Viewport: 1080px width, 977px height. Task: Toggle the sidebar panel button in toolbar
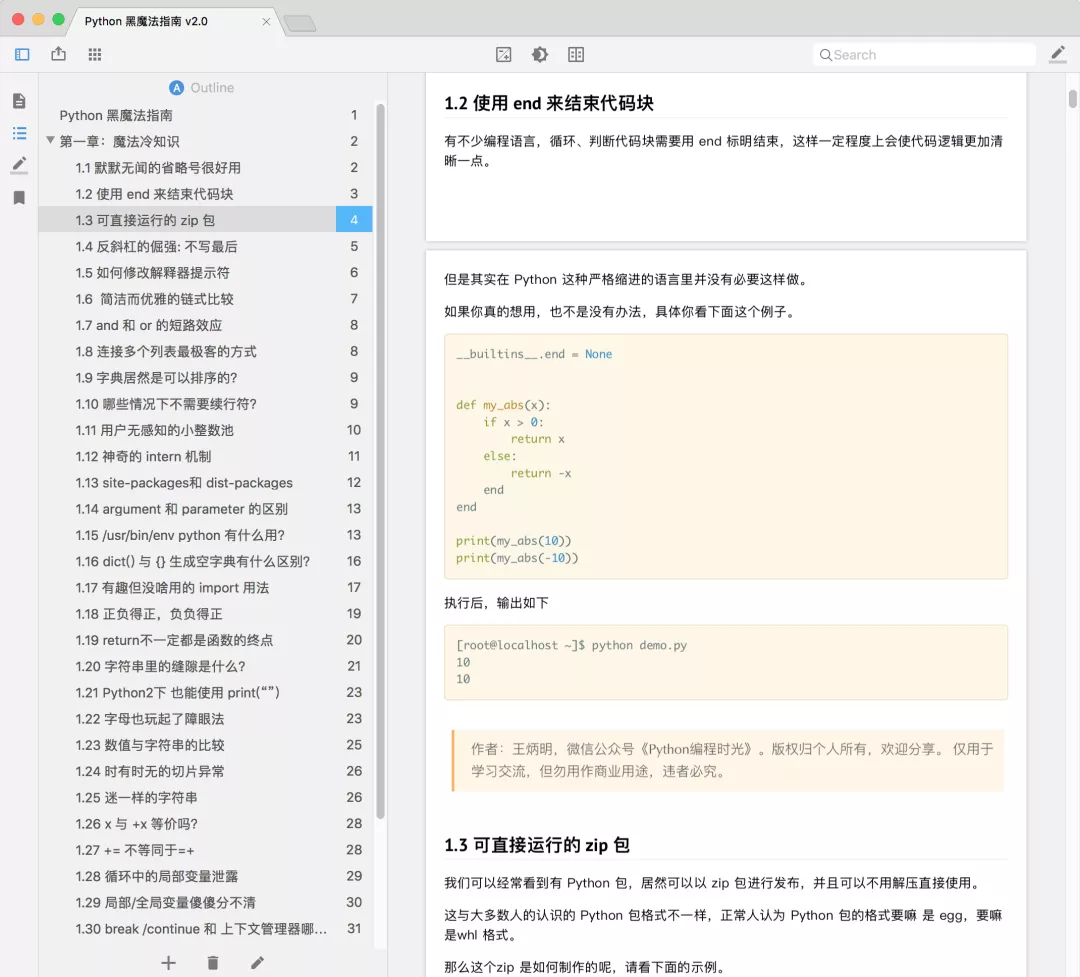[22, 55]
